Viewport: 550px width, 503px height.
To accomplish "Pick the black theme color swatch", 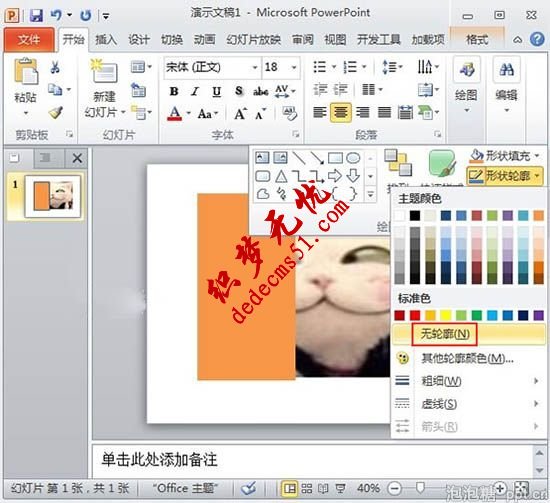I will [415, 215].
